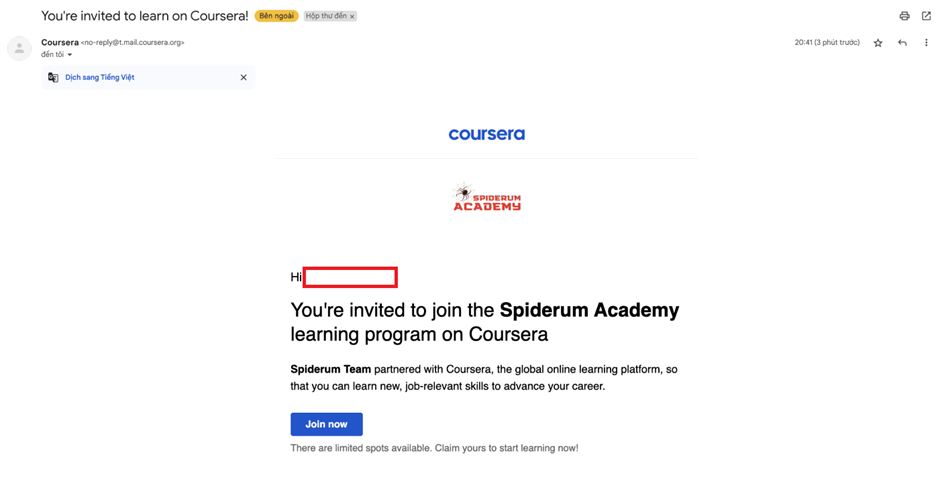Remove the "Hộp thư đến" label
Screen dimensions: 940x477
pyautogui.click(x=352, y=17)
